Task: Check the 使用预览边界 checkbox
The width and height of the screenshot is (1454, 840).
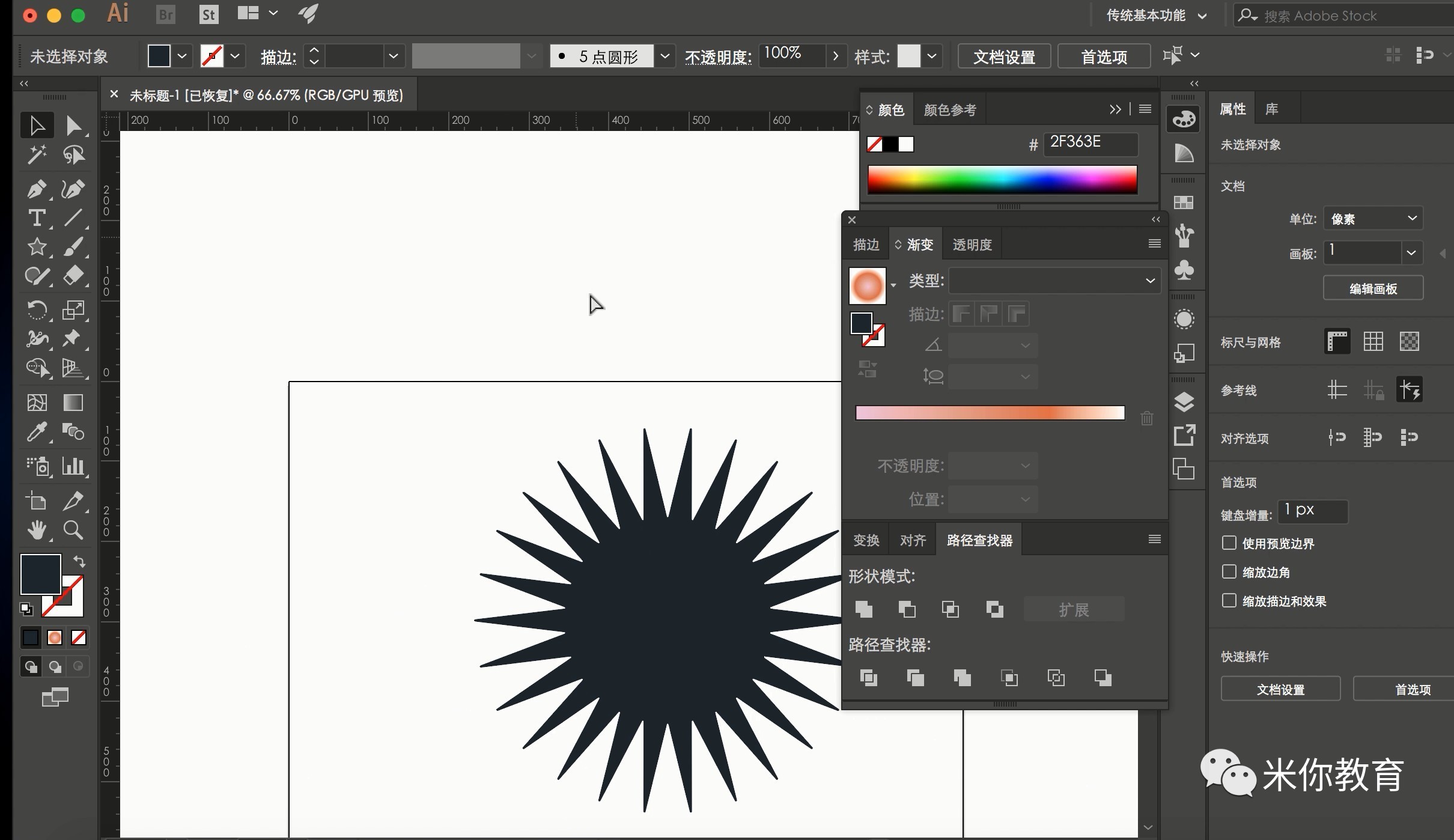Action: 1229,543
